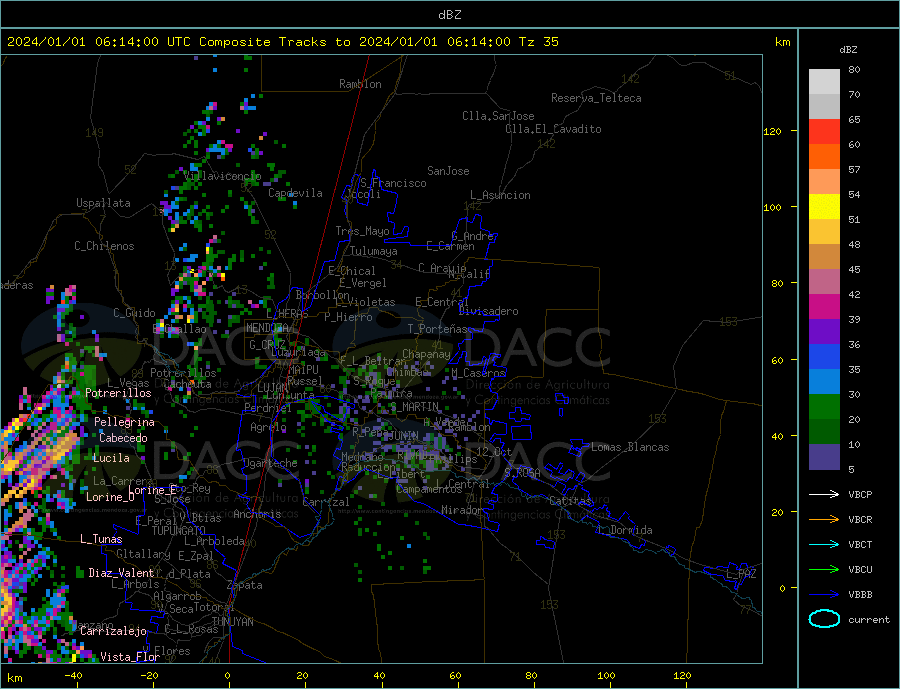Click the cyan 'current' ellipse symbol
Image resolution: width=900 pixels, height=689 pixels.
point(824,619)
